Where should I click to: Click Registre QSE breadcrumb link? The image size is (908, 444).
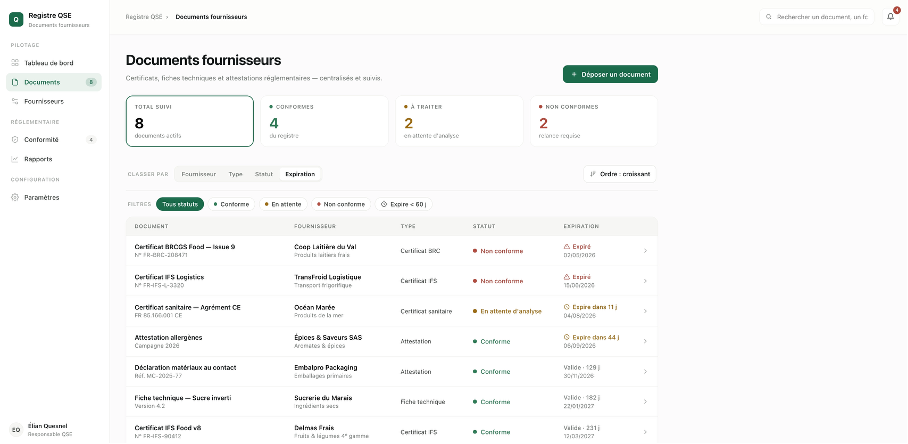[144, 17]
